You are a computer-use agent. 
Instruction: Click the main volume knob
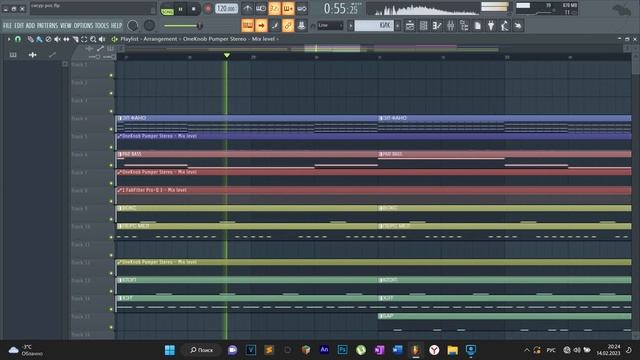(133, 25)
